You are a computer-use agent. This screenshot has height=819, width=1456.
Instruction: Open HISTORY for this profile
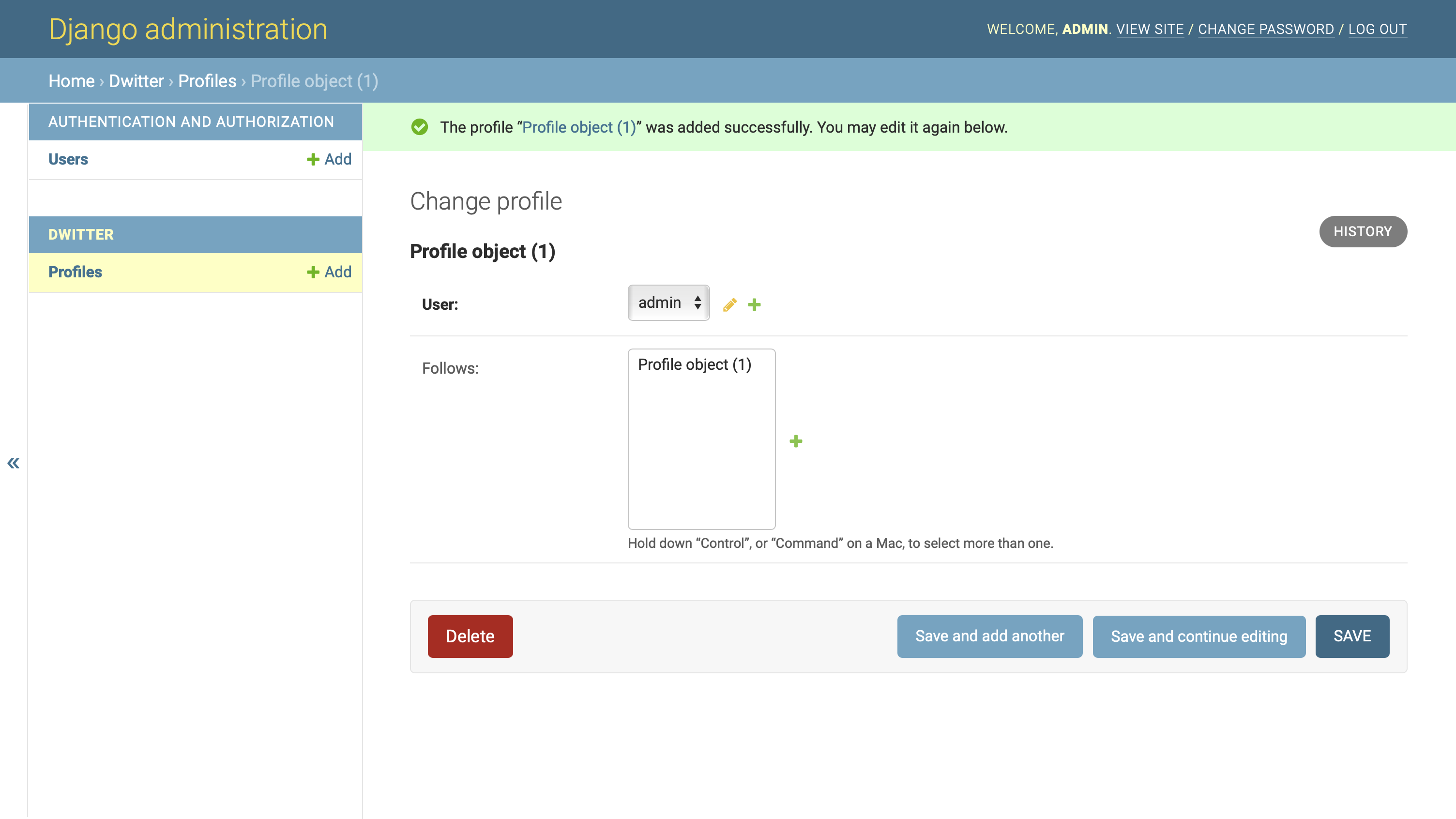[x=1363, y=231]
